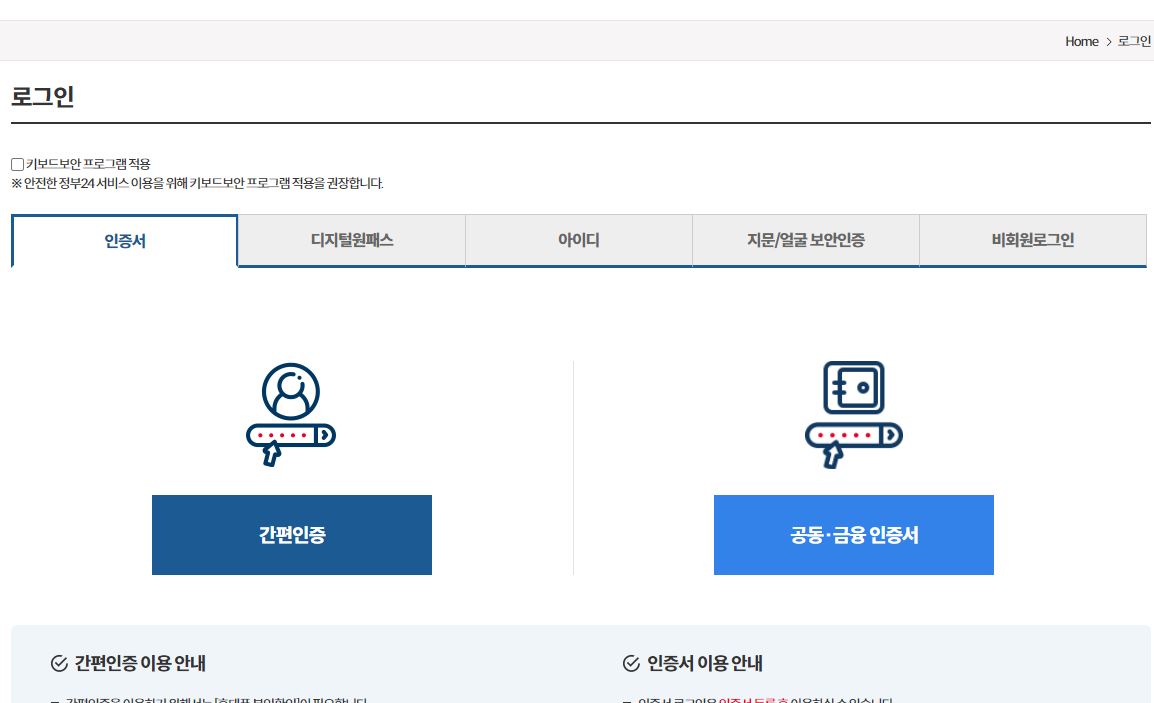
Task: Switch to the 디지털원패스 tab
Action: coord(351,240)
